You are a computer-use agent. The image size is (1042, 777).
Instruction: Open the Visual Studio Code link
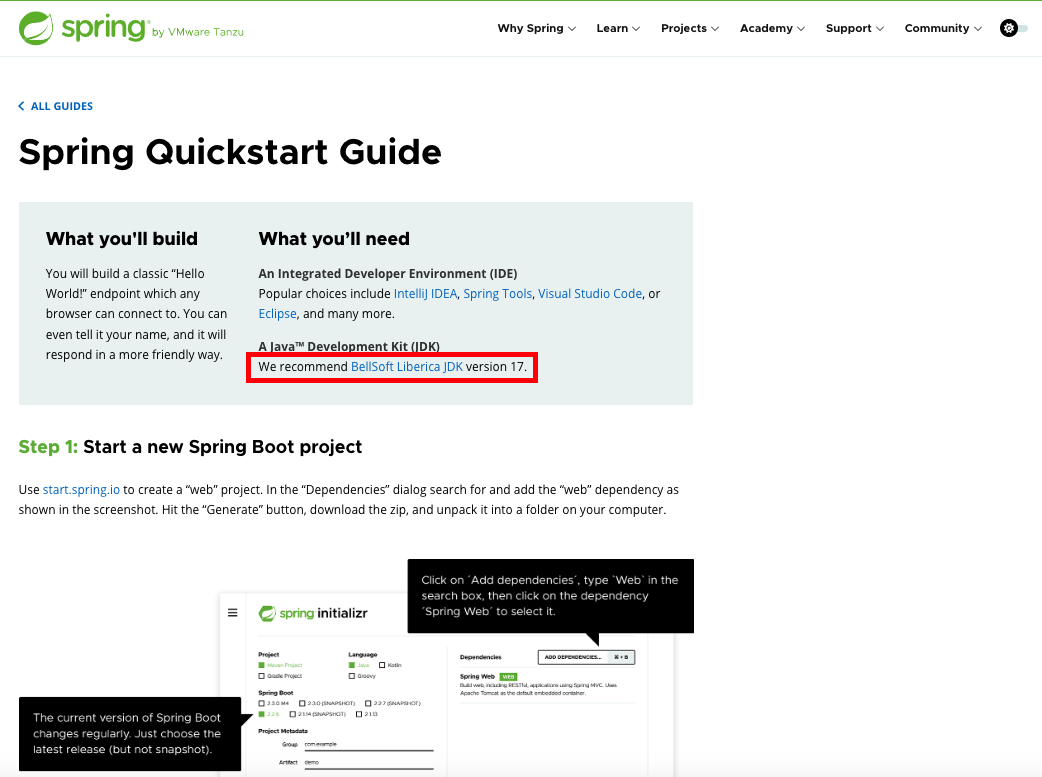(590, 294)
